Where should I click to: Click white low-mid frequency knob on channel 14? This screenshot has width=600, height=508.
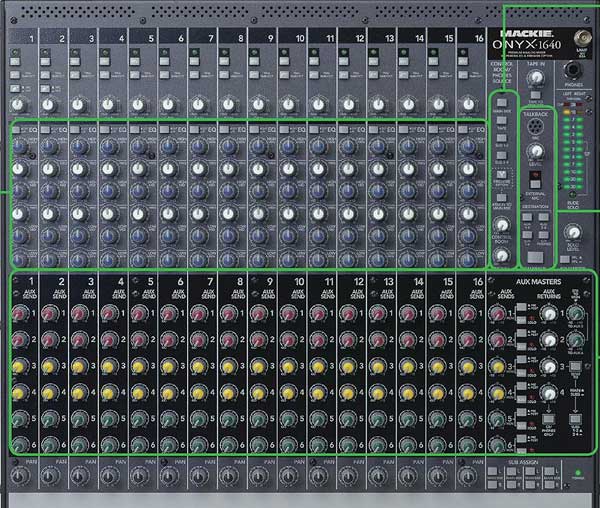coord(408,214)
